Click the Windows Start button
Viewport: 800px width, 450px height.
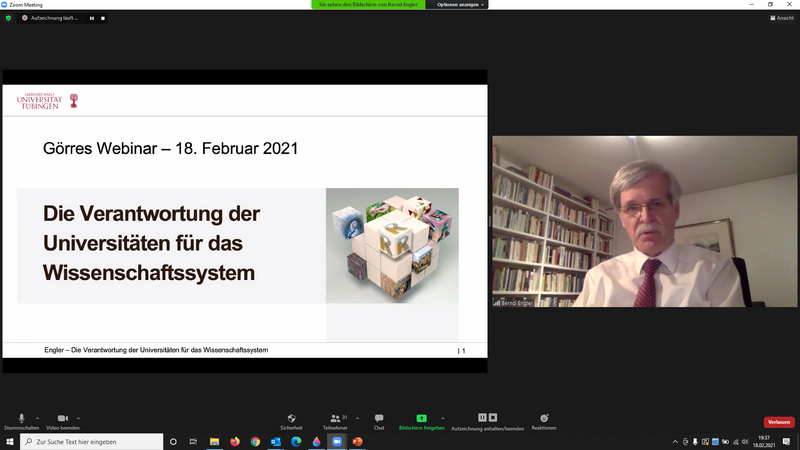[x=9, y=441]
